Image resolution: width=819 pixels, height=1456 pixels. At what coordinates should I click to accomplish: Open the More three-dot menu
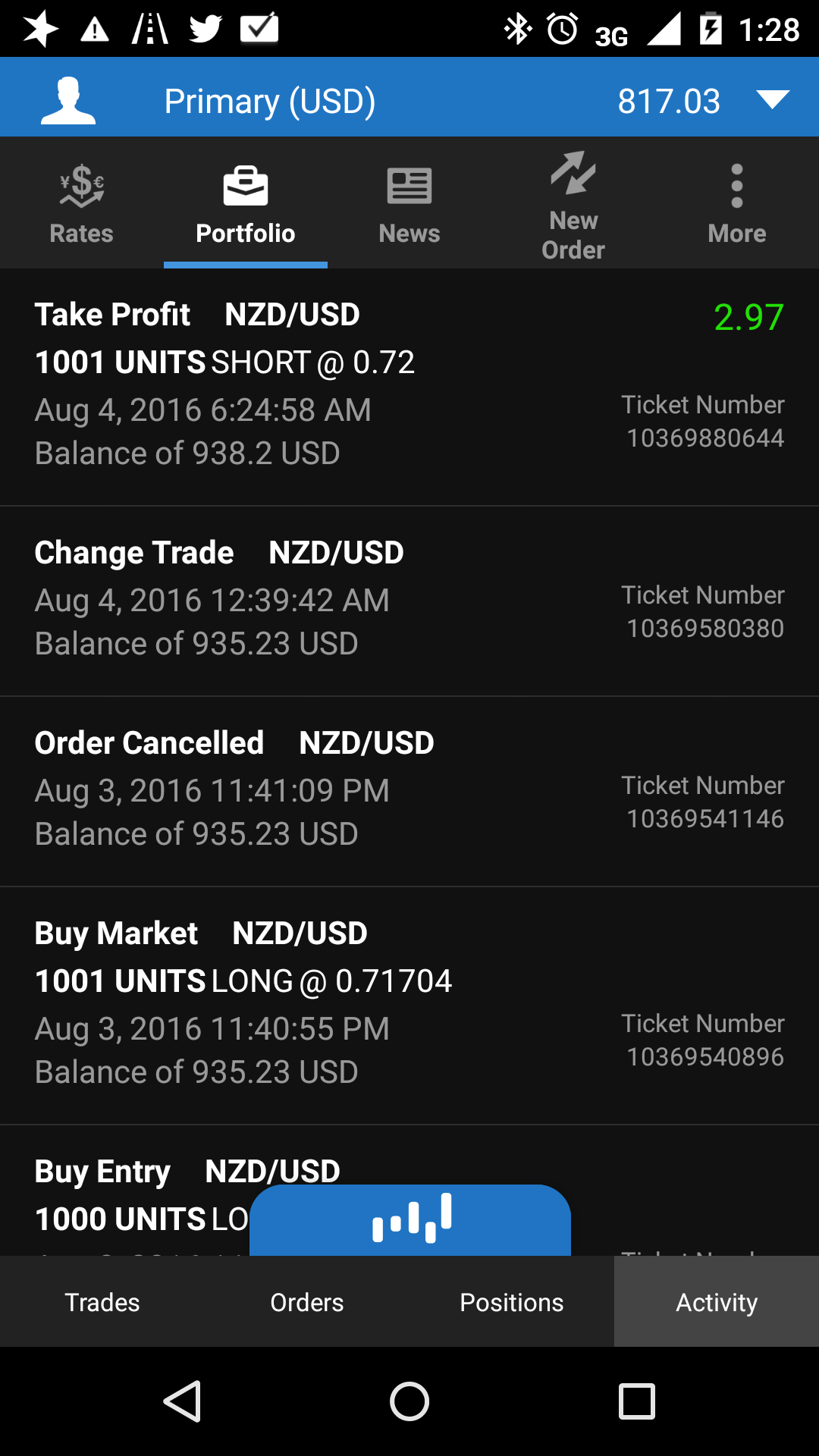click(x=737, y=186)
